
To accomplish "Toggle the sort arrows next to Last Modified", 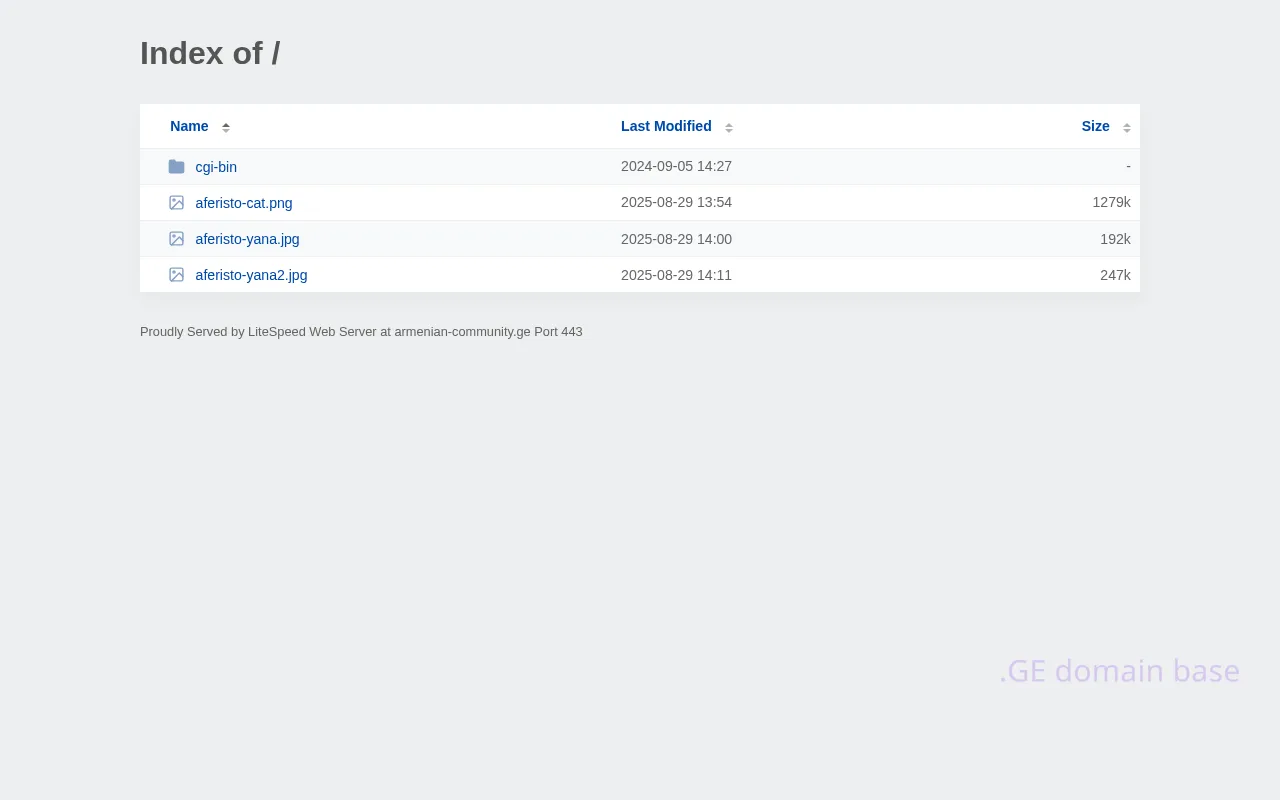I will coord(729,127).
